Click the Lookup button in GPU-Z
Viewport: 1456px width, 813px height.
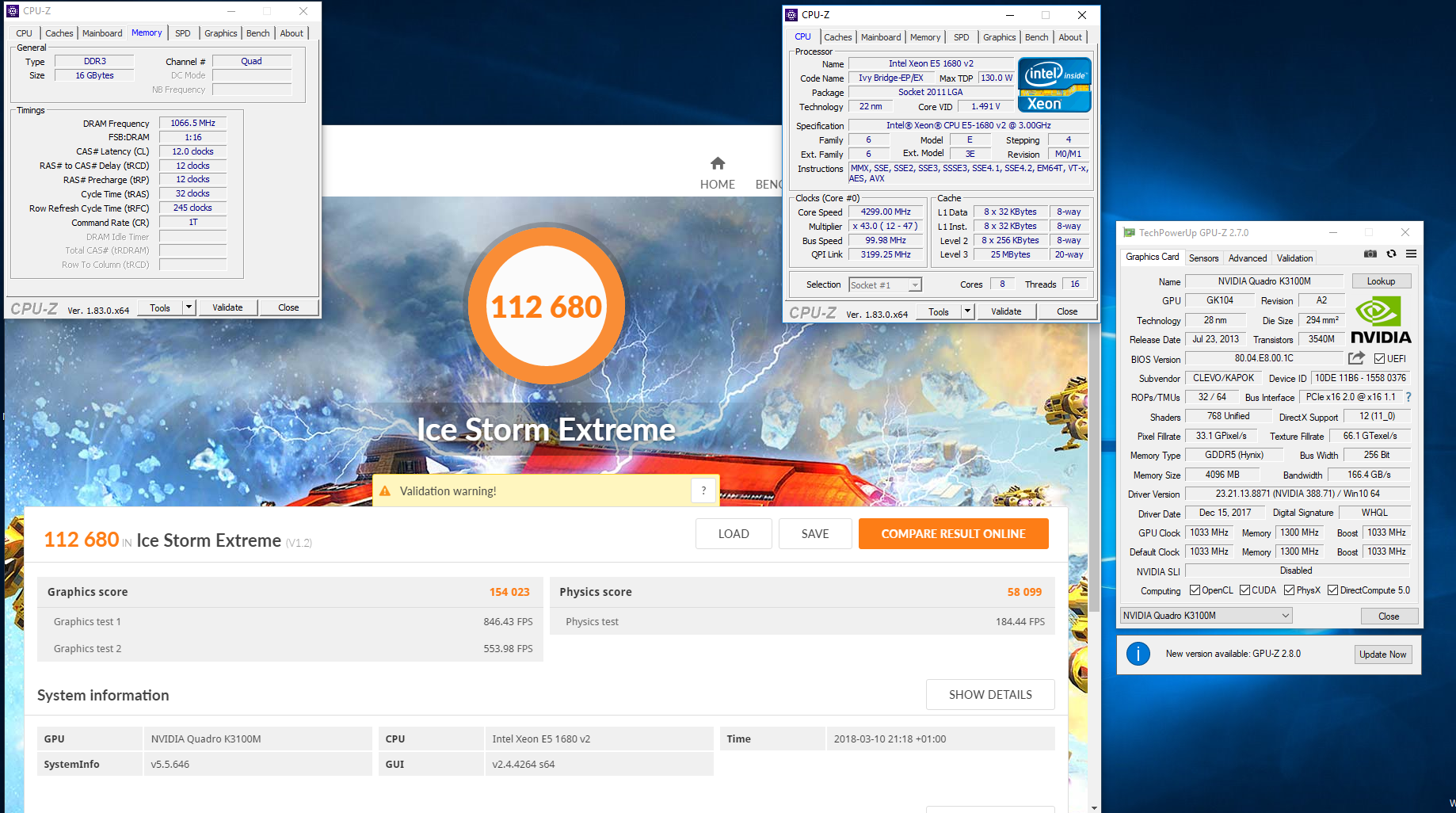(x=1381, y=281)
